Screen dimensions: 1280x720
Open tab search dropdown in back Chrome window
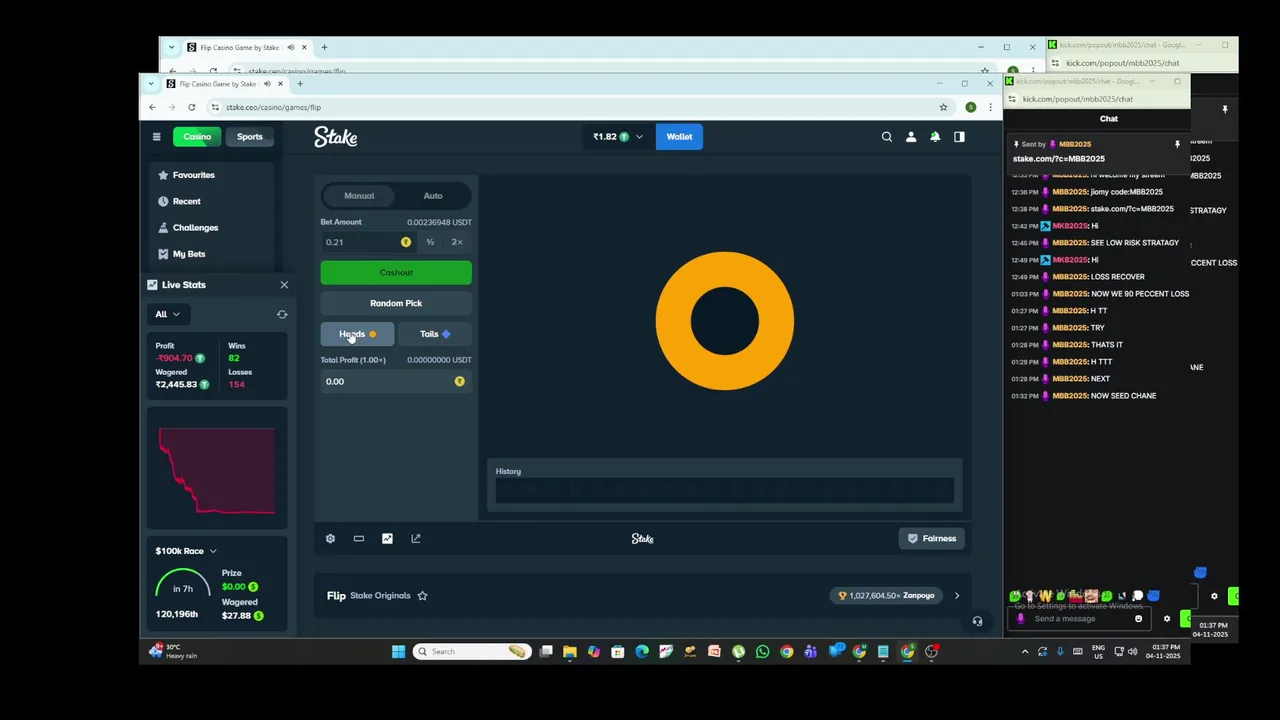(171, 47)
